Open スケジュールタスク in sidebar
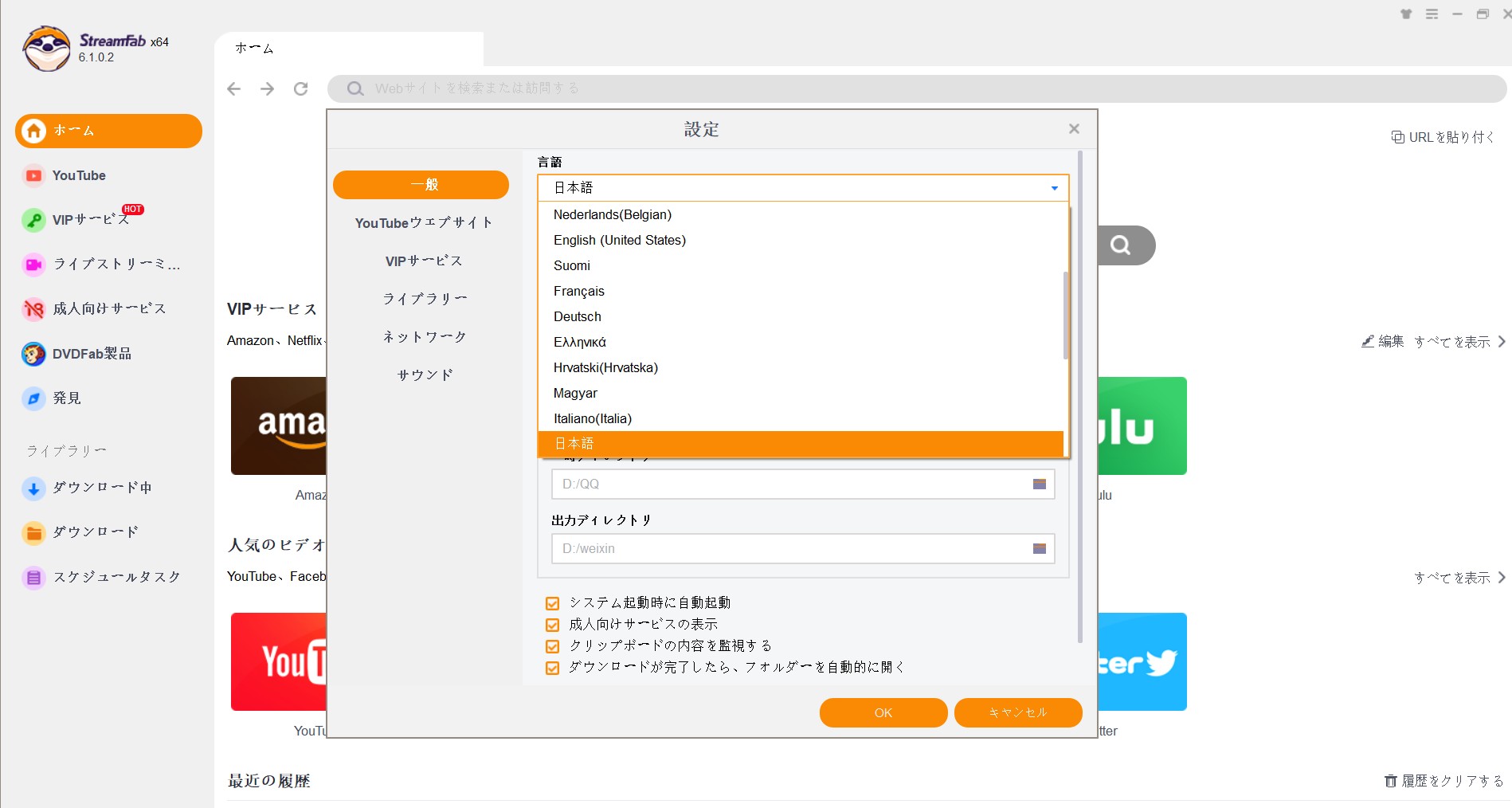Viewport: 1512px width, 808px height. [102, 577]
